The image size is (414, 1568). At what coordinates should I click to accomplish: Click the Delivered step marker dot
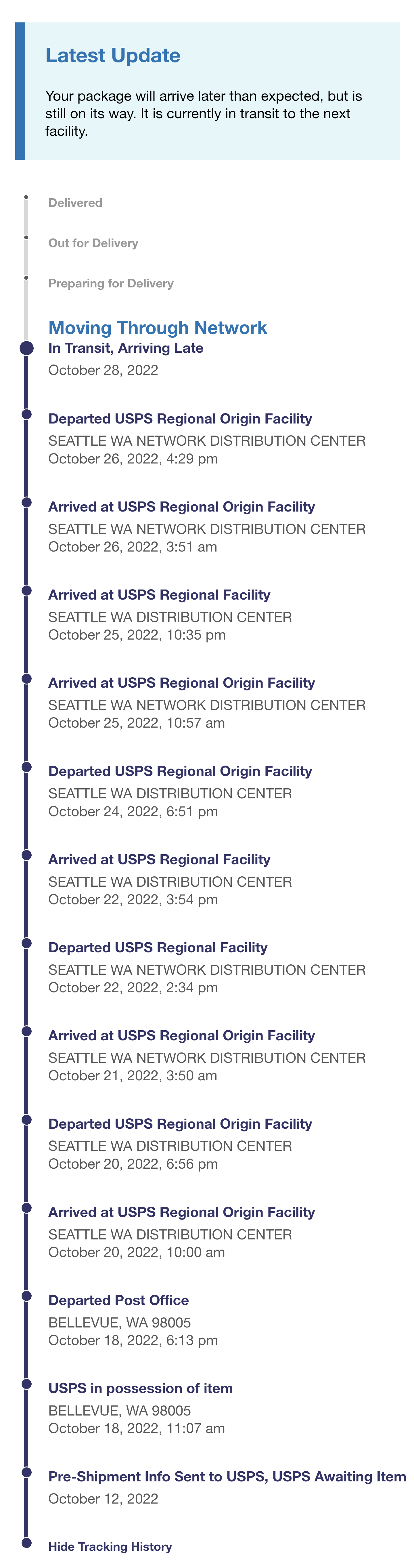tap(26, 197)
